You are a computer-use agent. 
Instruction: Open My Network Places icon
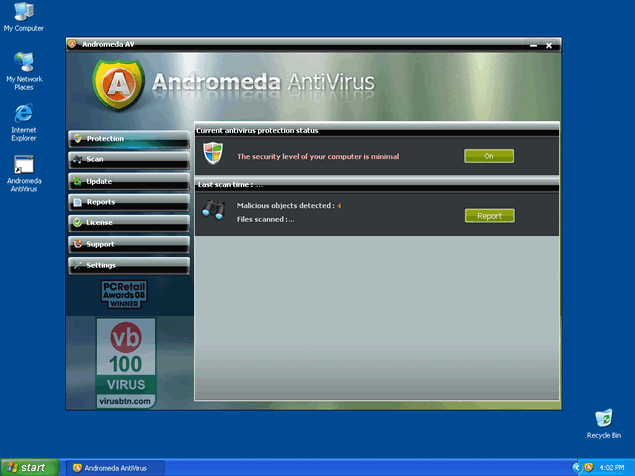[x=23, y=63]
